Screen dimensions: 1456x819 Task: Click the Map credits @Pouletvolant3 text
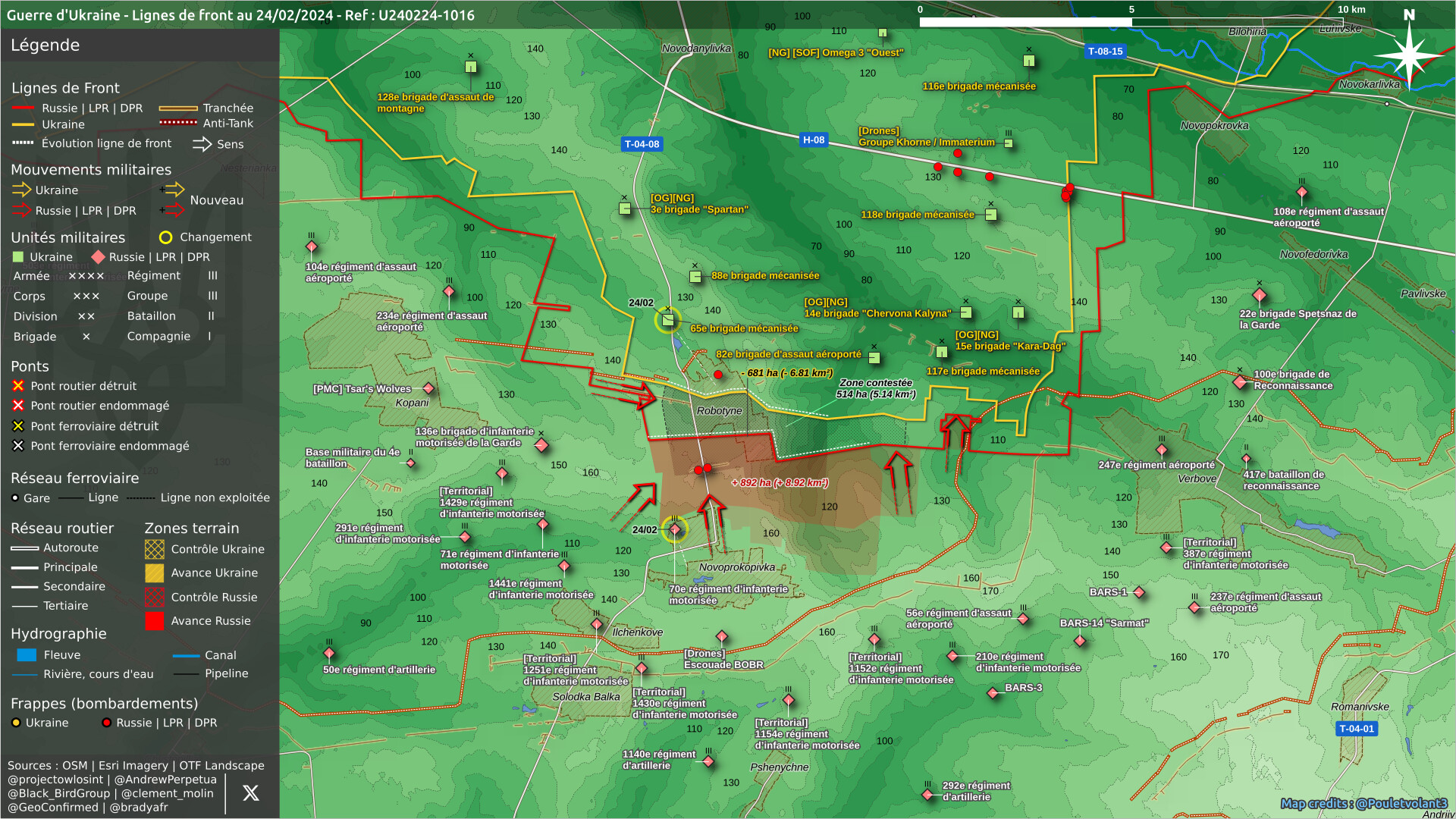(x=1363, y=803)
